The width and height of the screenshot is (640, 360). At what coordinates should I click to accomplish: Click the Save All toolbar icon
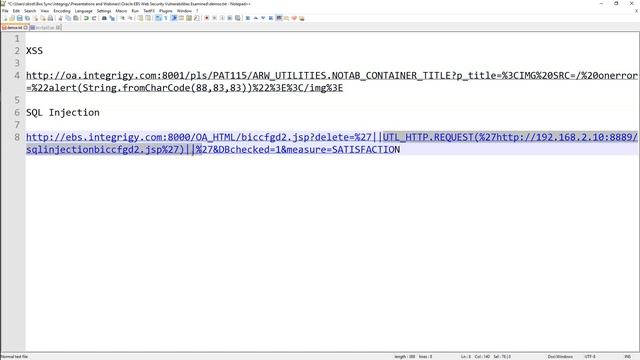click(27, 18)
